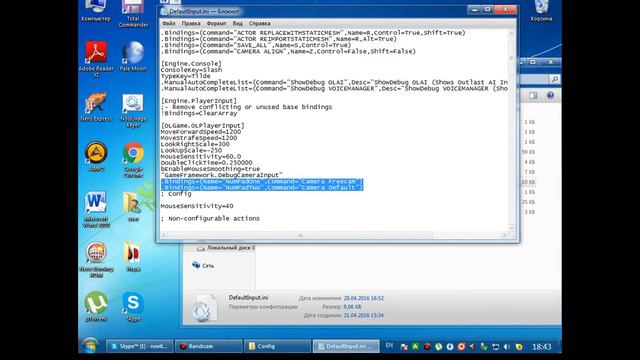The width and height of the screenshot is (640, 360).
Task: Click the line "DoubleClickTime=0.250000"
Action: 206,162
